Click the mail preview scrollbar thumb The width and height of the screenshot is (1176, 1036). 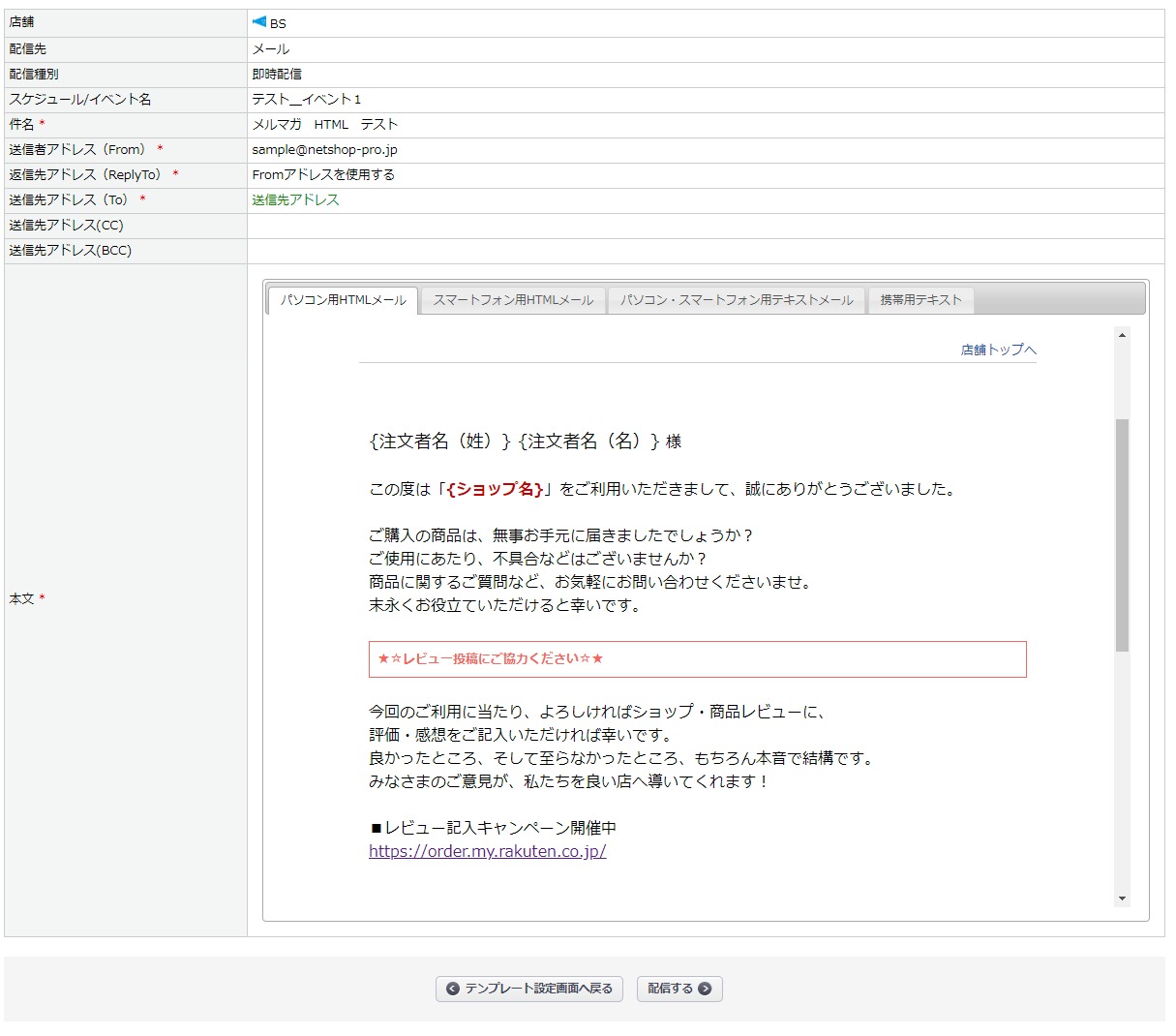coord(1122,534)
